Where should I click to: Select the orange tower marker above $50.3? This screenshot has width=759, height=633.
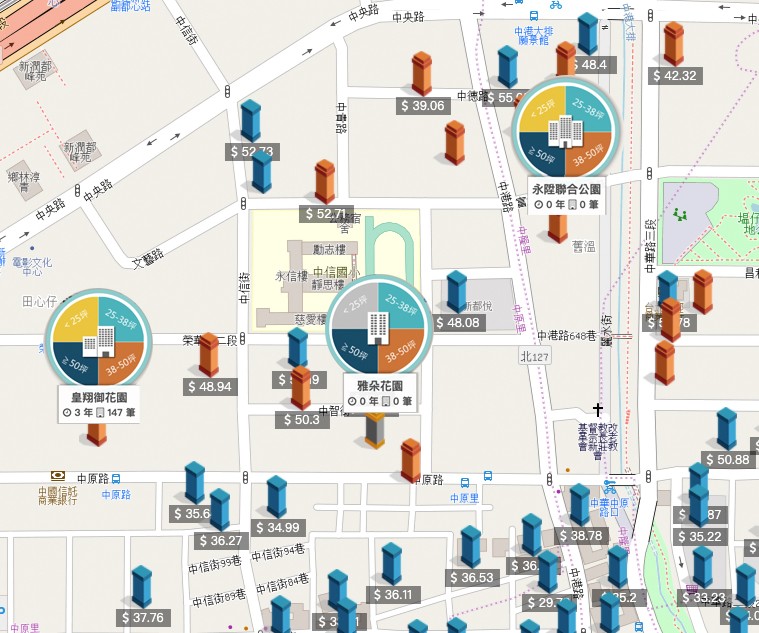pos(301,388)
